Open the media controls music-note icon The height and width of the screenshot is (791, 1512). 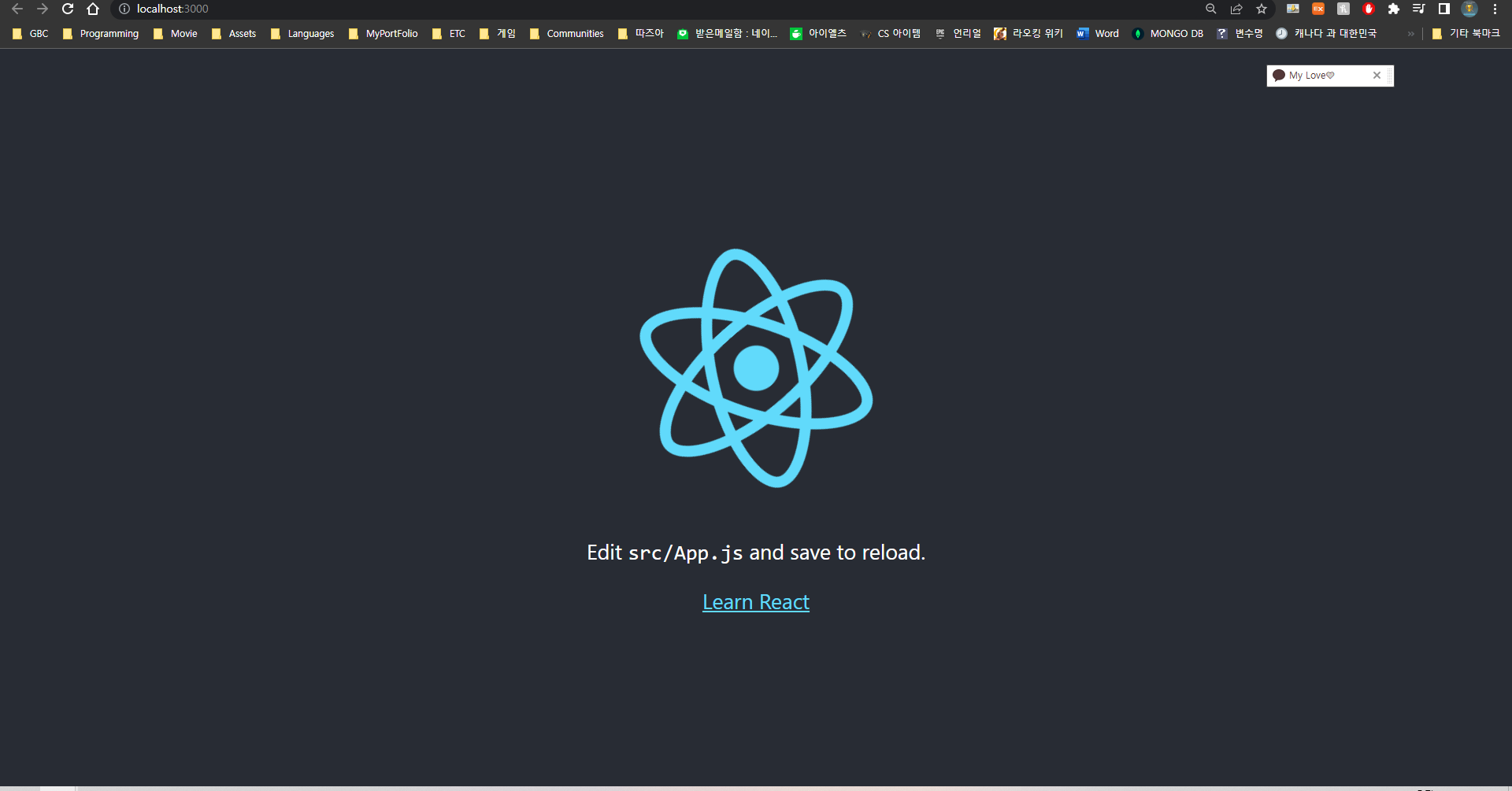pos(1419,9)
